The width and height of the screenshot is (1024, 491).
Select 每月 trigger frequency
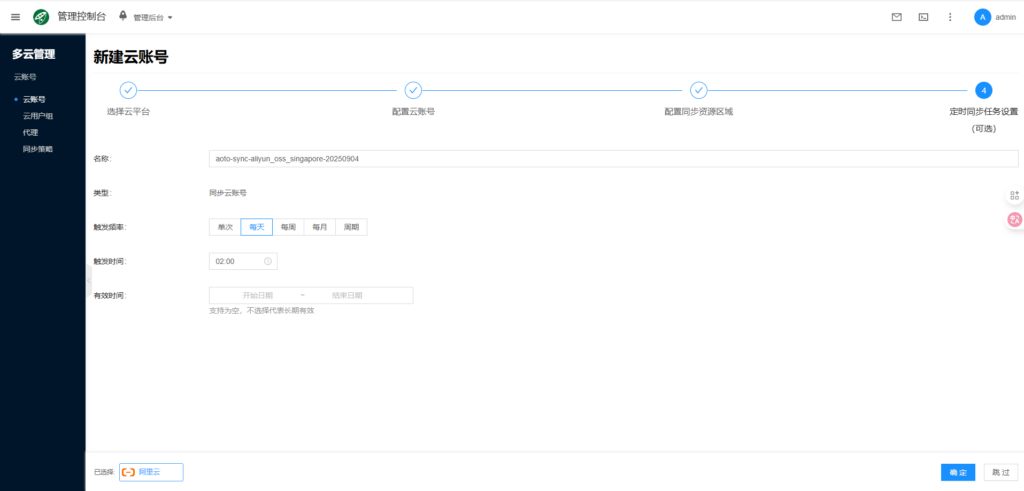click(319, 227)
